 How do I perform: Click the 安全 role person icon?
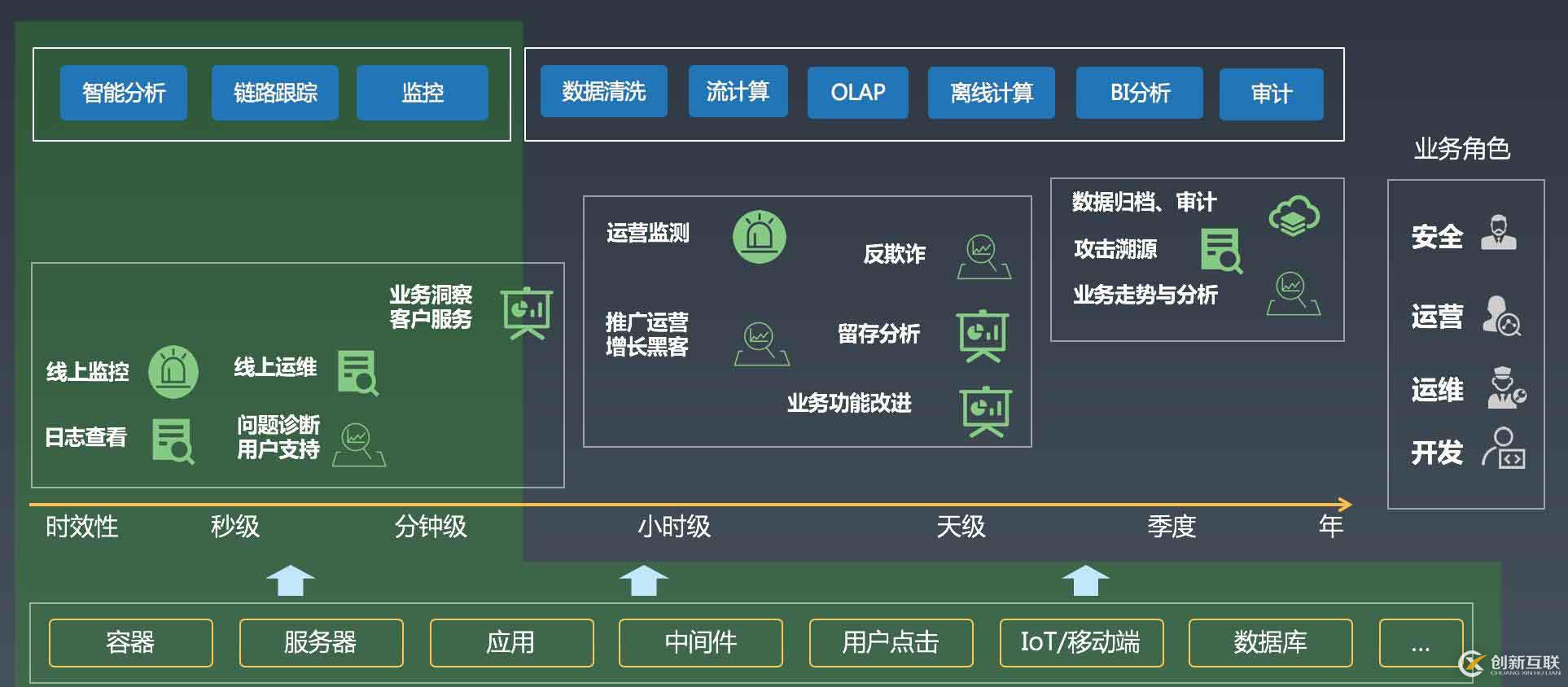click(x=1499, y=233)
